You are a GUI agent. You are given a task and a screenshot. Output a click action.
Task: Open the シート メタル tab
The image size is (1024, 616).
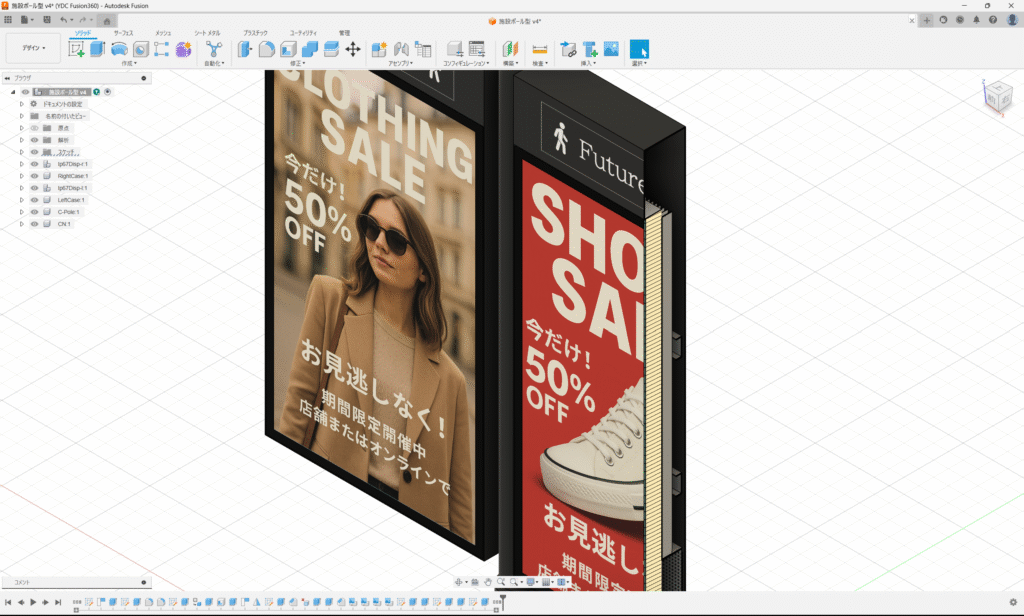[x=207, y=33]
